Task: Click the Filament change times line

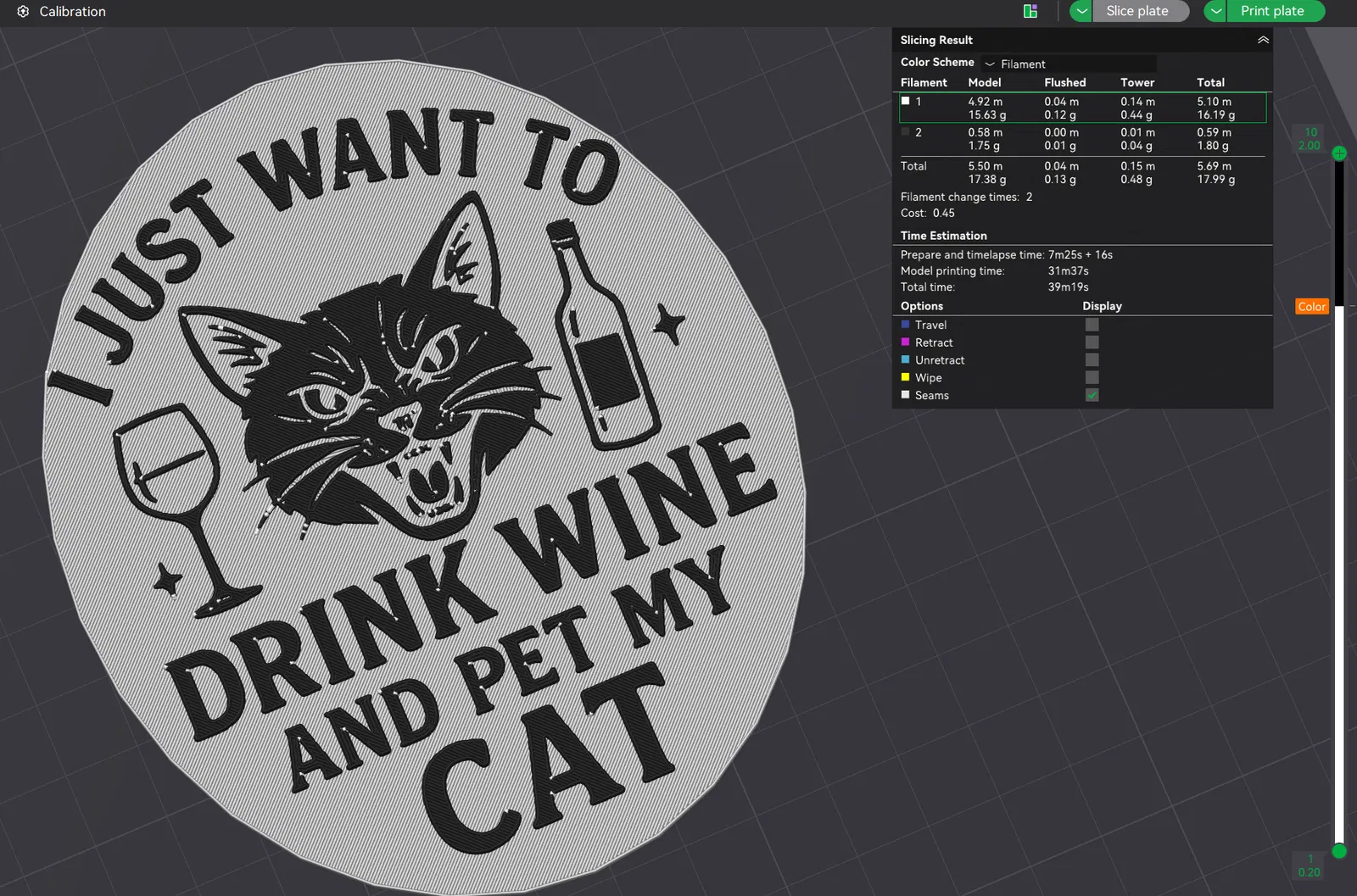Action: (967, 197)
